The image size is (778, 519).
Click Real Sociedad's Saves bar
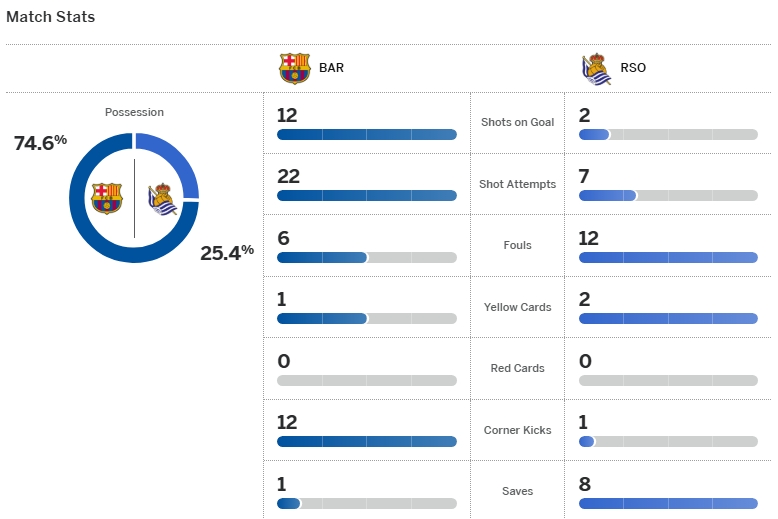(668, 503)
